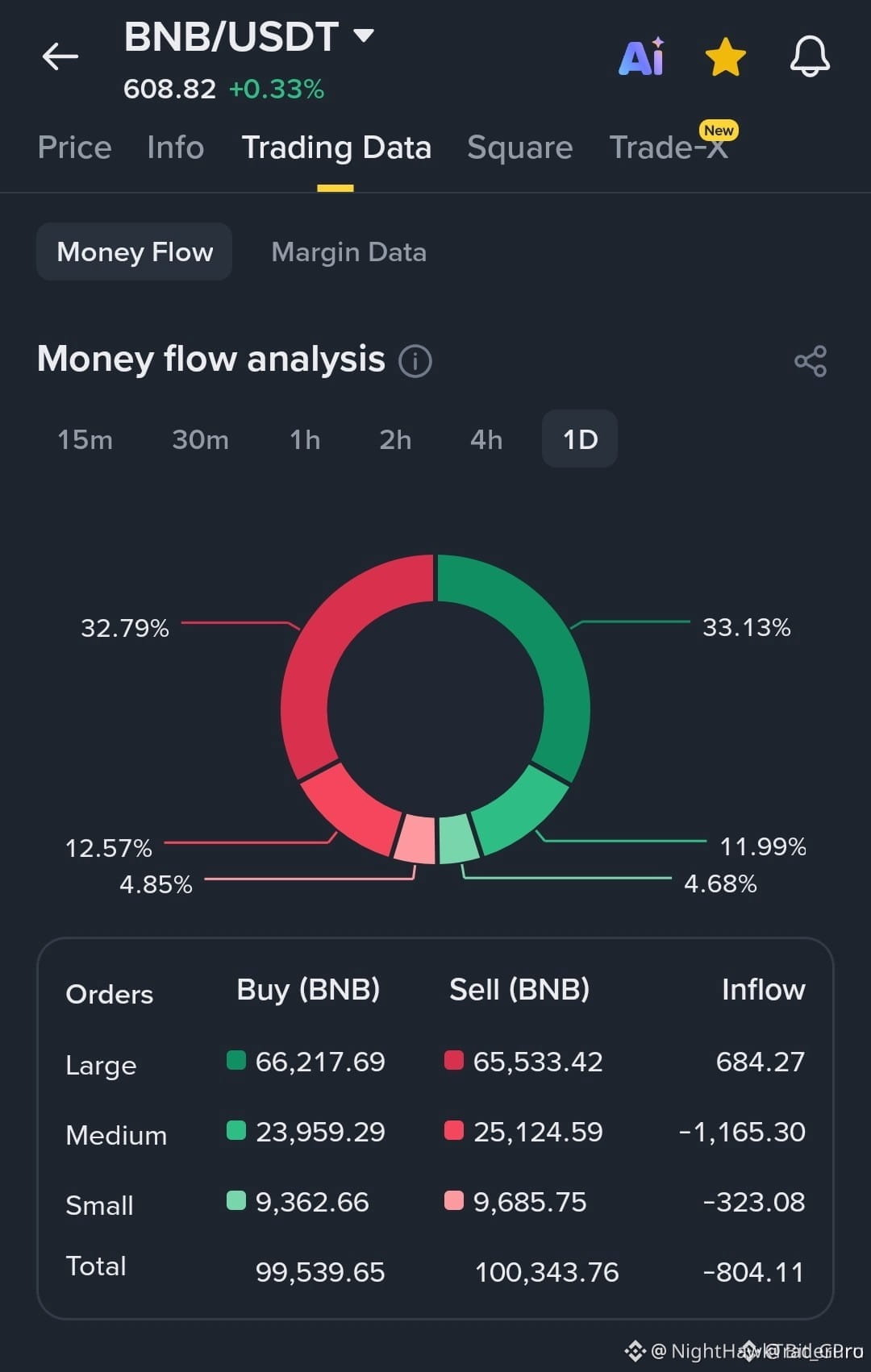Choose the 1h time interval
The width and height of the screenshot is (871, 1372).
(x=305, y=439)
